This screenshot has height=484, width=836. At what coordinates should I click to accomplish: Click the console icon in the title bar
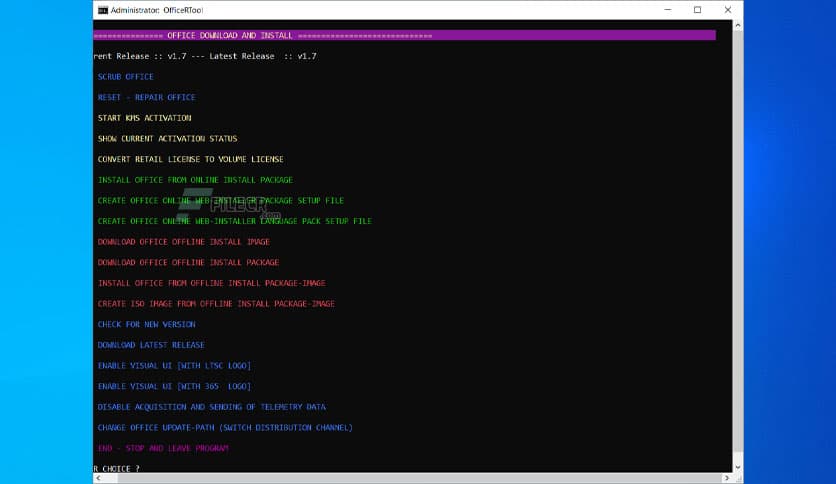pyautogui.click(x=102, y=10)
